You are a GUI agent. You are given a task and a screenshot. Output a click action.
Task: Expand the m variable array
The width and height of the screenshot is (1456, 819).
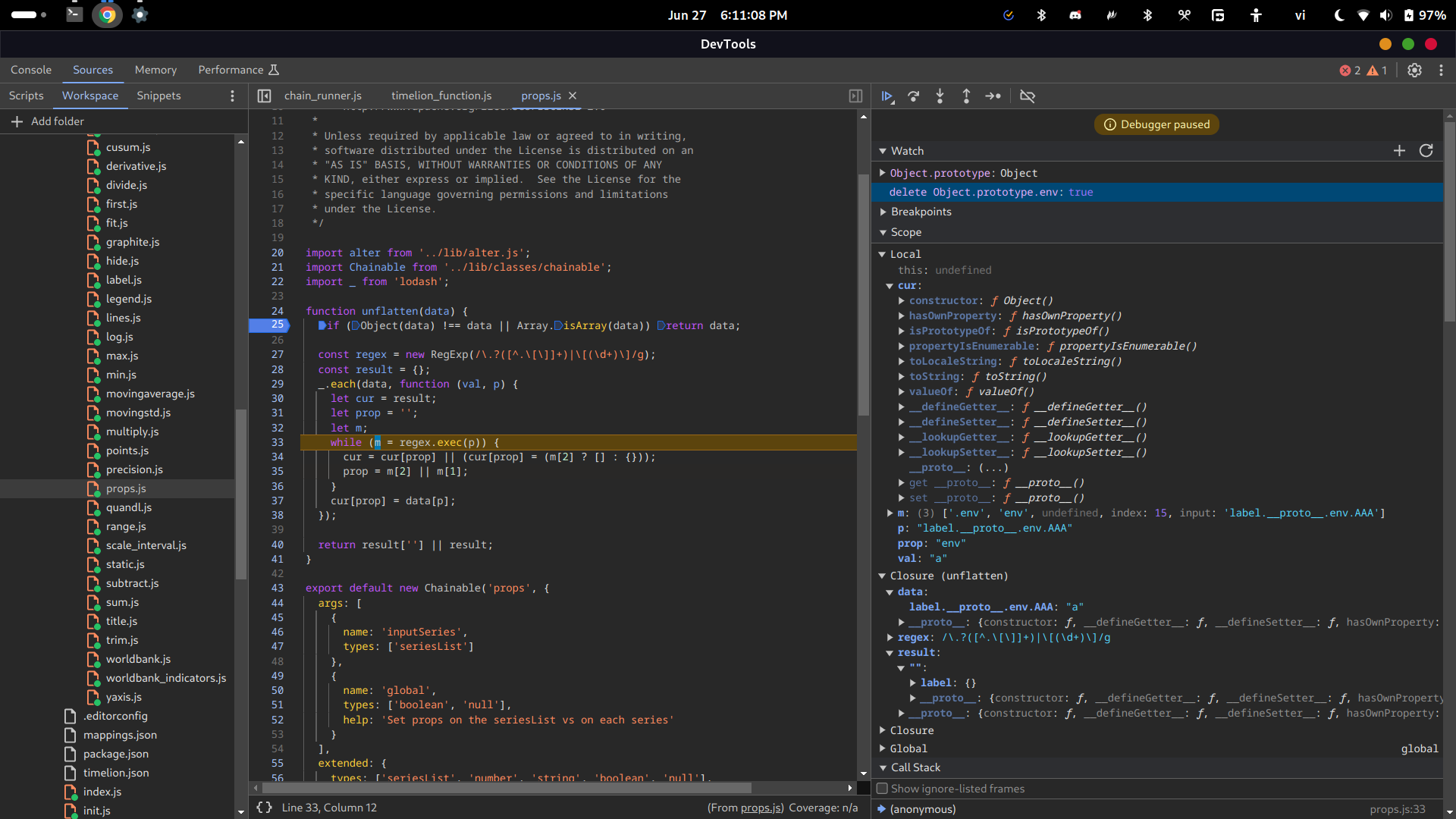pos(890,513)
